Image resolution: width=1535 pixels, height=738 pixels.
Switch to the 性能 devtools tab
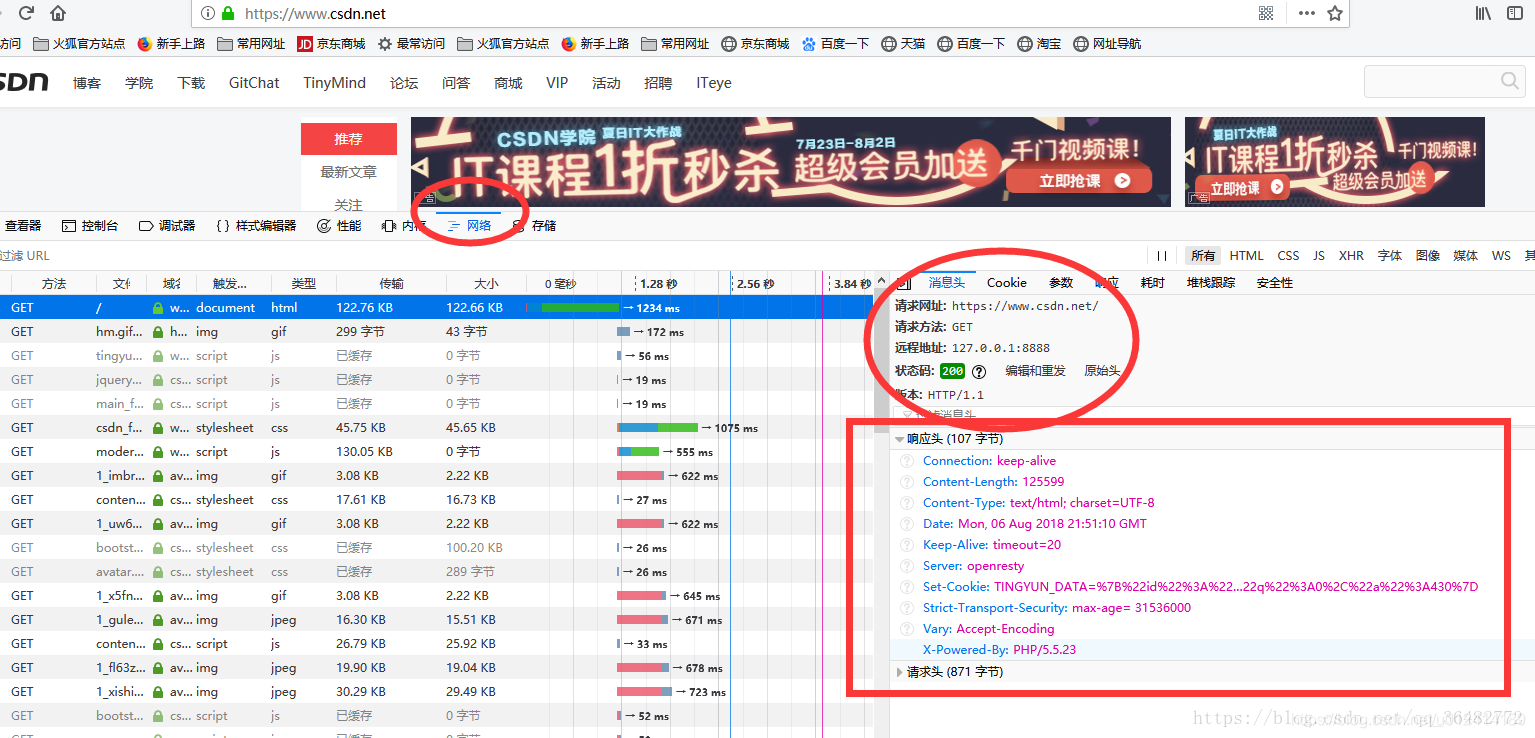(x=339, y=226)
